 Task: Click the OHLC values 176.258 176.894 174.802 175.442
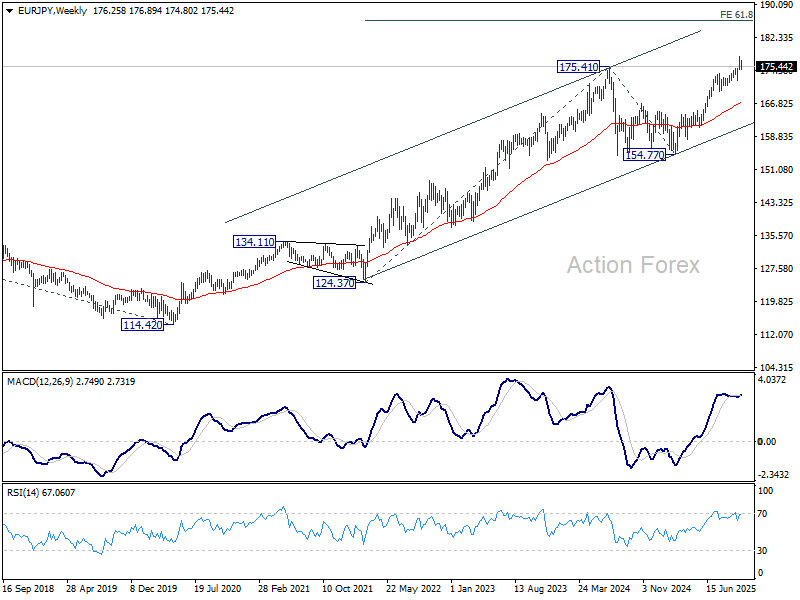pos(163,11)
